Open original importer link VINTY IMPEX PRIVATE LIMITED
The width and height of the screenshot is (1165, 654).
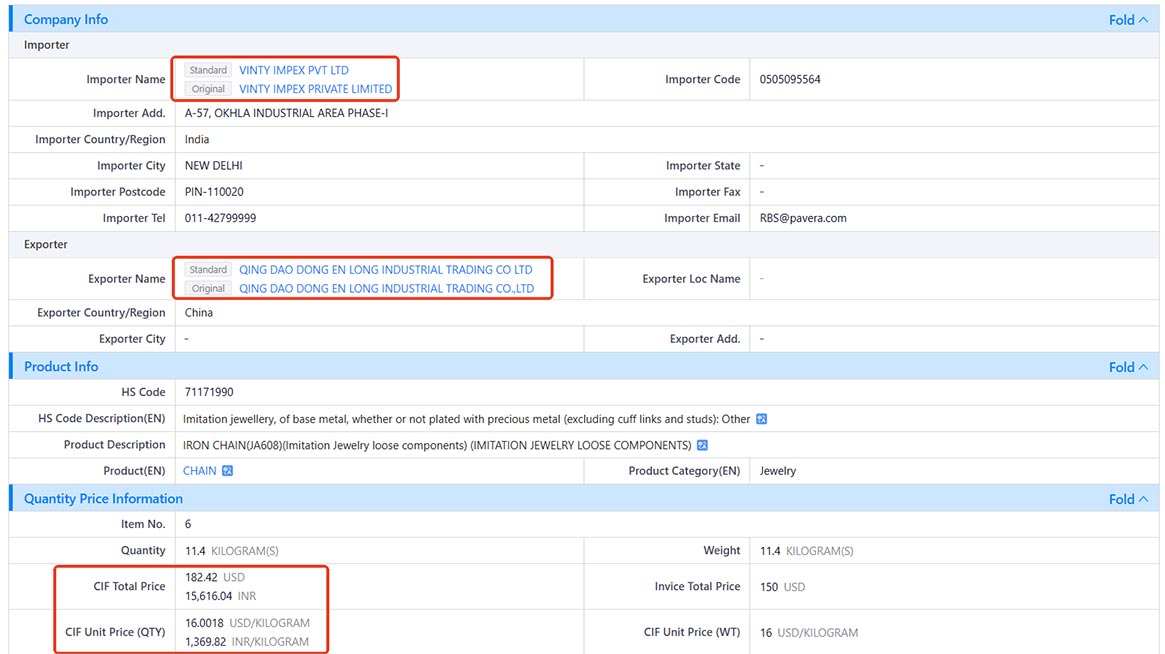[315, 88]
